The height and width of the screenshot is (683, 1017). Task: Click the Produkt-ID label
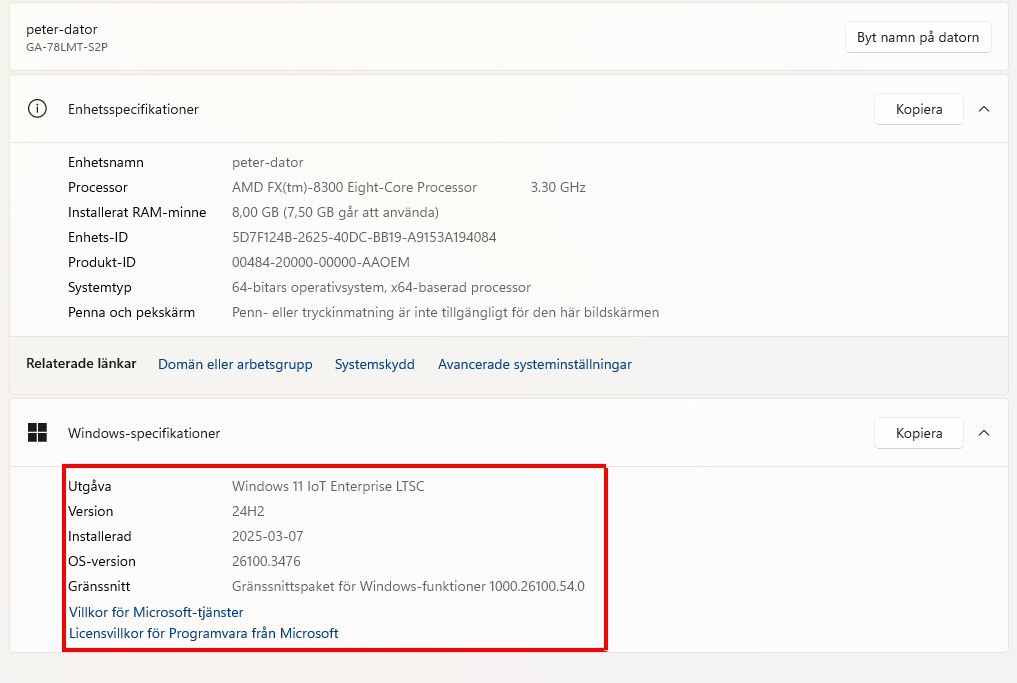(x=102, y=263)
